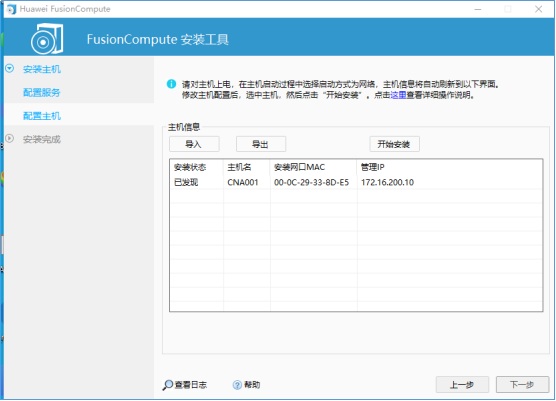Select the 配置主机 step

pos(42,116)
